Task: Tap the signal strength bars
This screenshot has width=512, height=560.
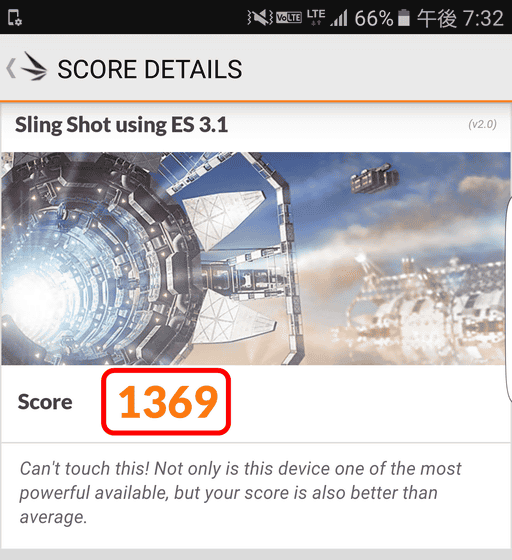Action: [339, 18]
